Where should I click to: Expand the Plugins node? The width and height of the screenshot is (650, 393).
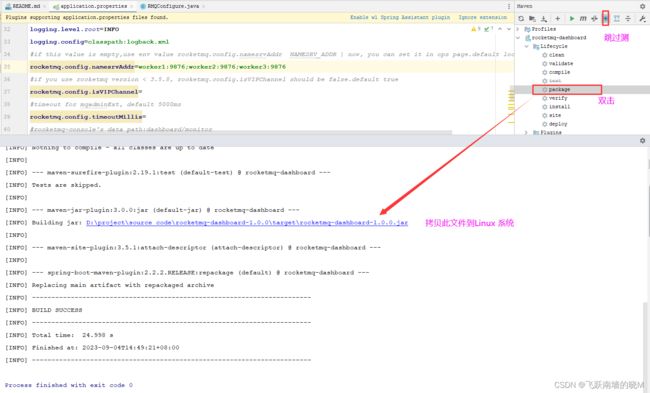pos(526,133)
